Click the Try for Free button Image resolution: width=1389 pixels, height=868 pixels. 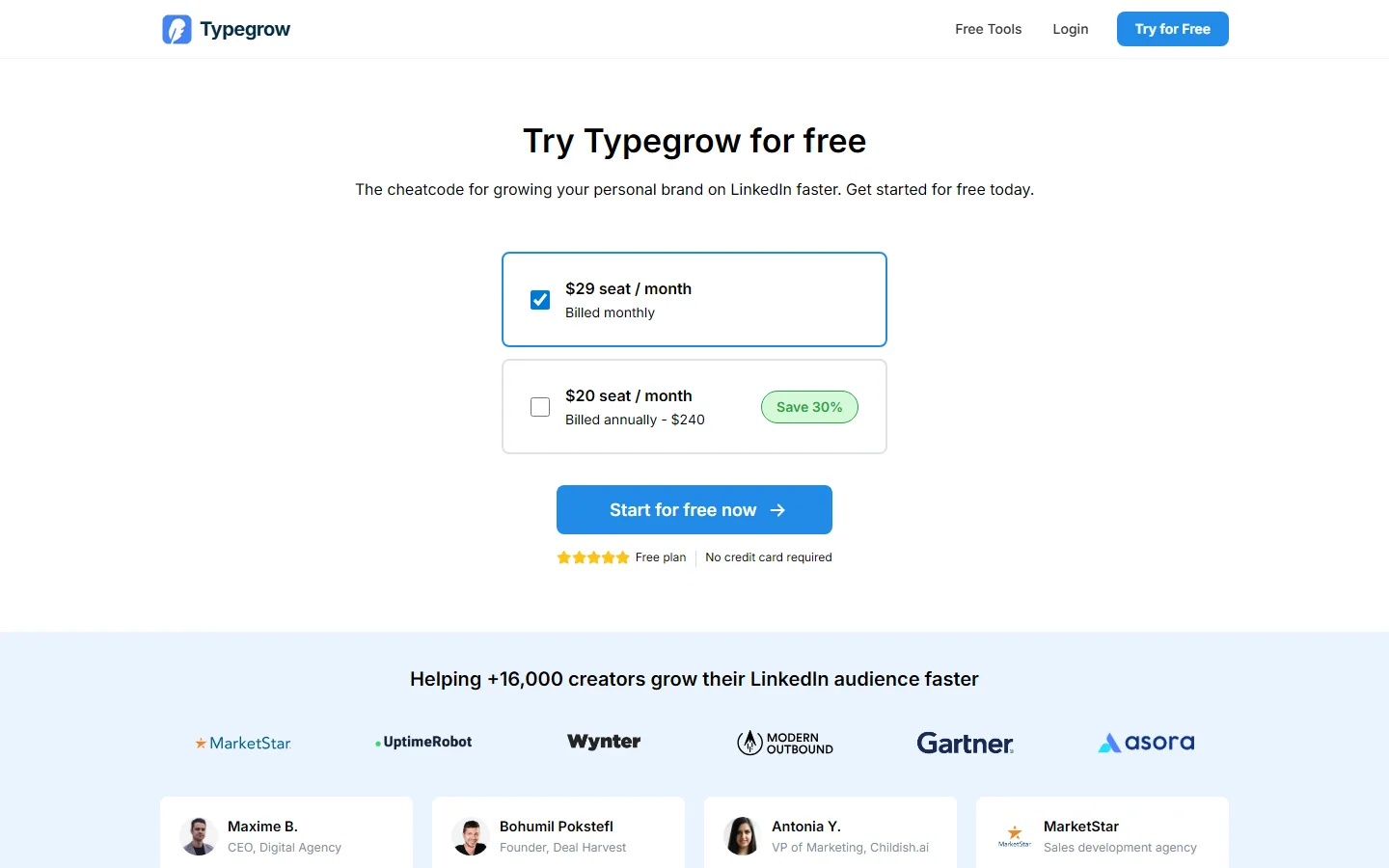point(1172,29)
